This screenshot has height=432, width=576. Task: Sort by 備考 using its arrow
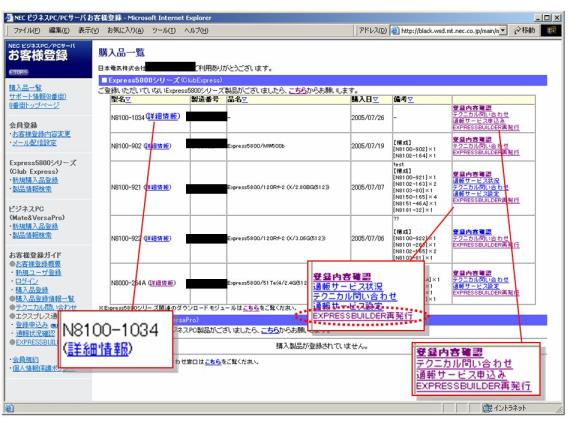click(410, 100)
